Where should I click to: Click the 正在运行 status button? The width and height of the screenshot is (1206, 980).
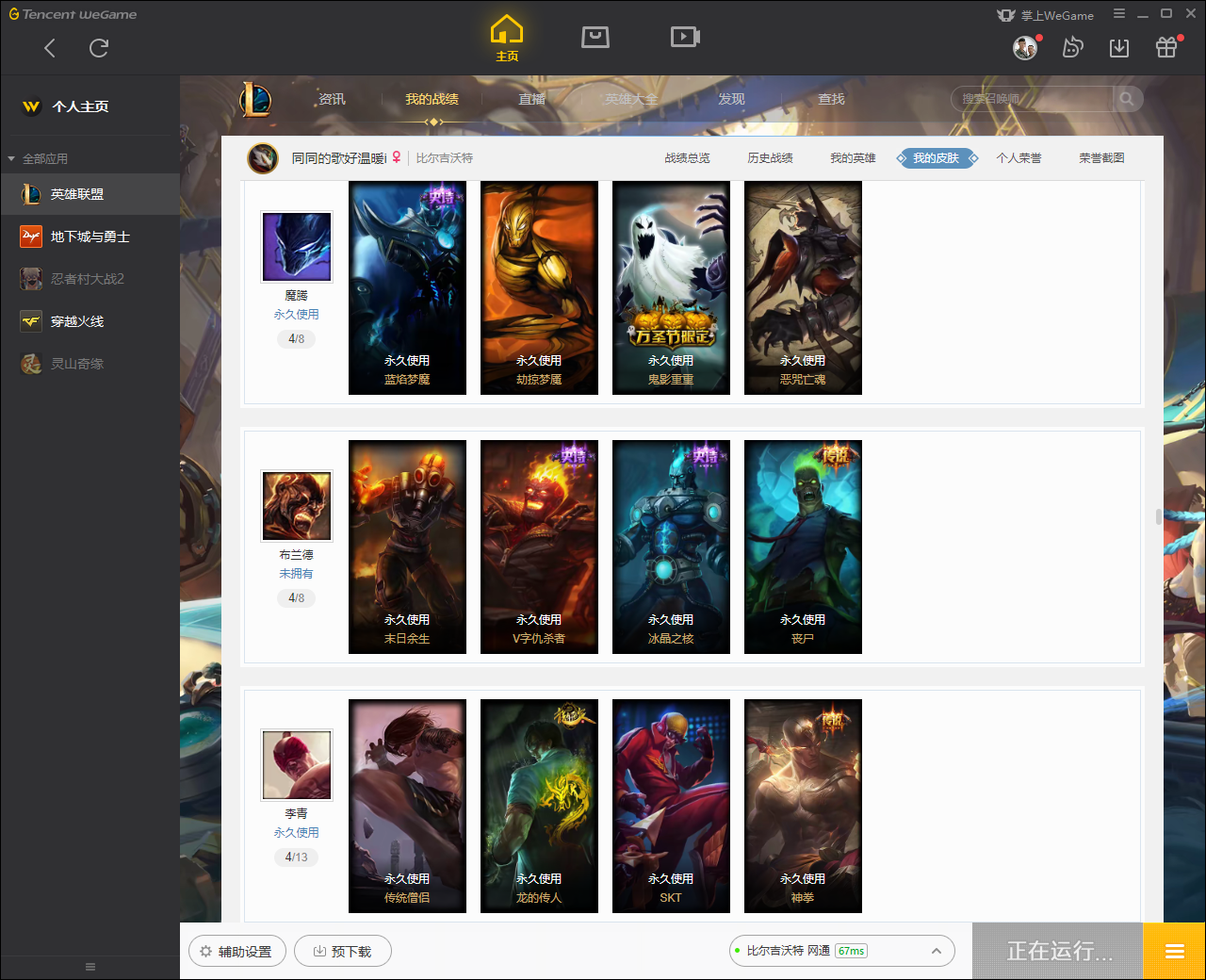tap(1057, 951)
